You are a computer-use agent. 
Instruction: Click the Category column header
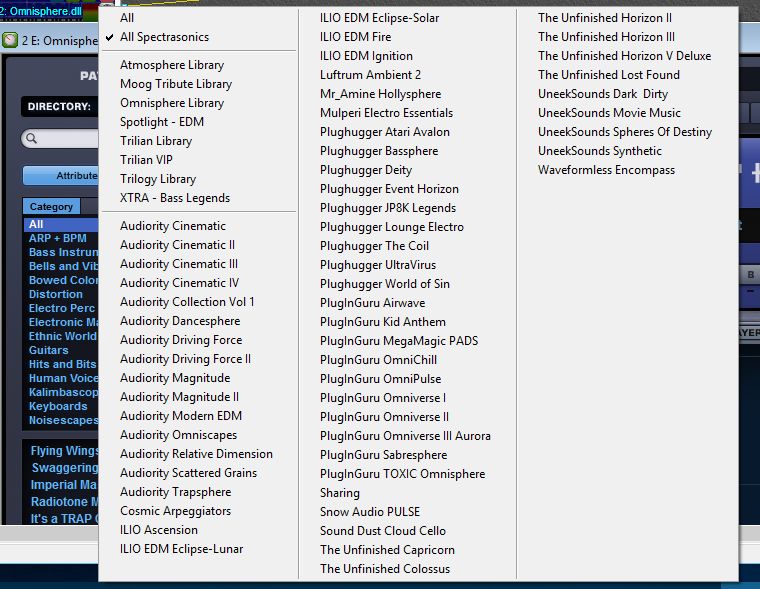[x=51, y=207]
